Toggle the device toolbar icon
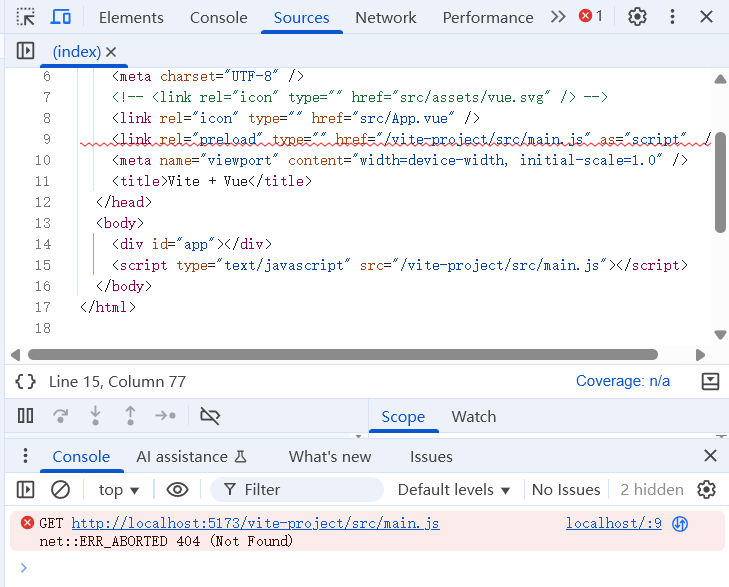The height and width of the screenshot is (587, 729). click(60, 17)
